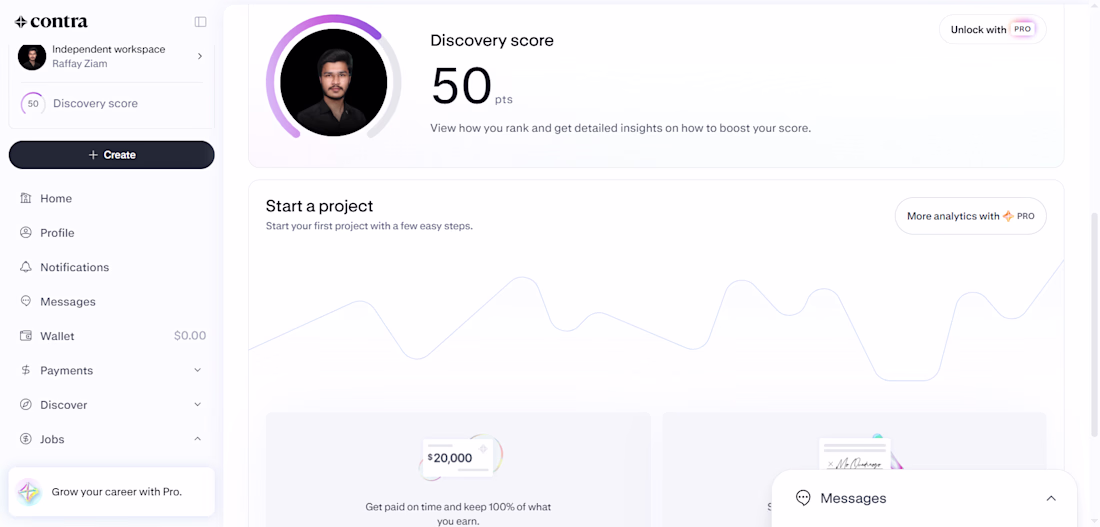Open the sidebar Discovery score link
Viewport: 1100px width, 527px height.
(x=95, y=103)
